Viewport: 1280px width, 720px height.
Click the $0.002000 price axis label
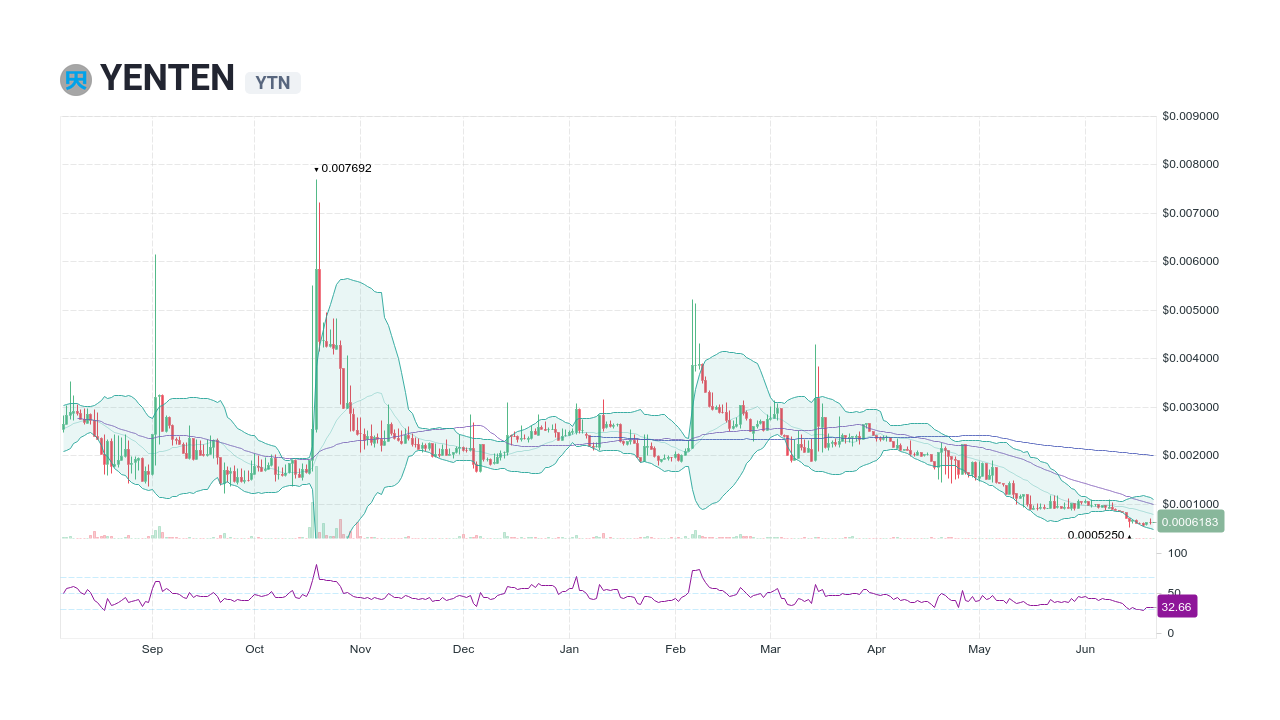click(1190, 455)
